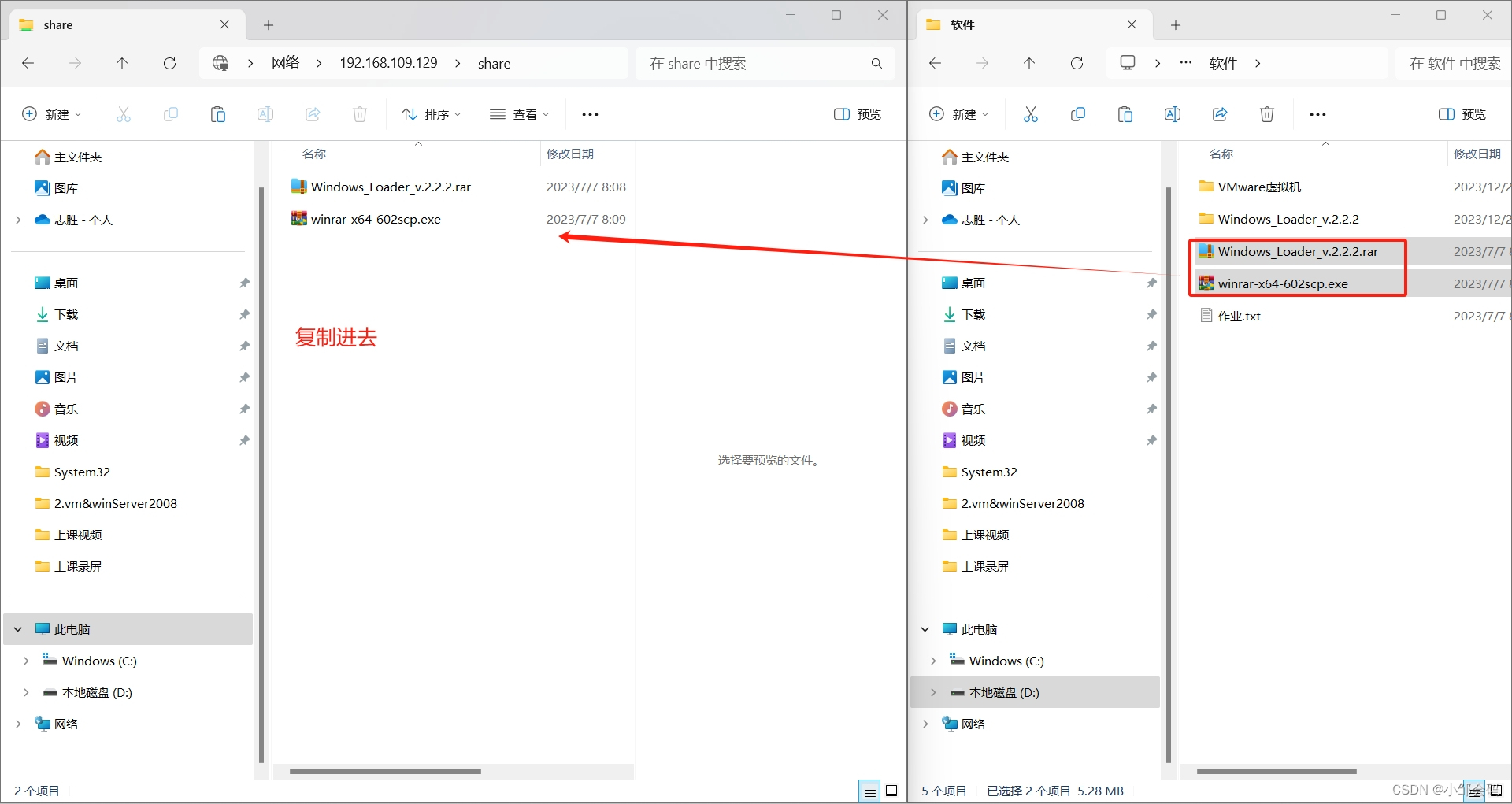The width and height of the screenshot is (1512, 804).
Task: Expand Windows (C:) in share window sidebar
Action: (x=26, y=661)
